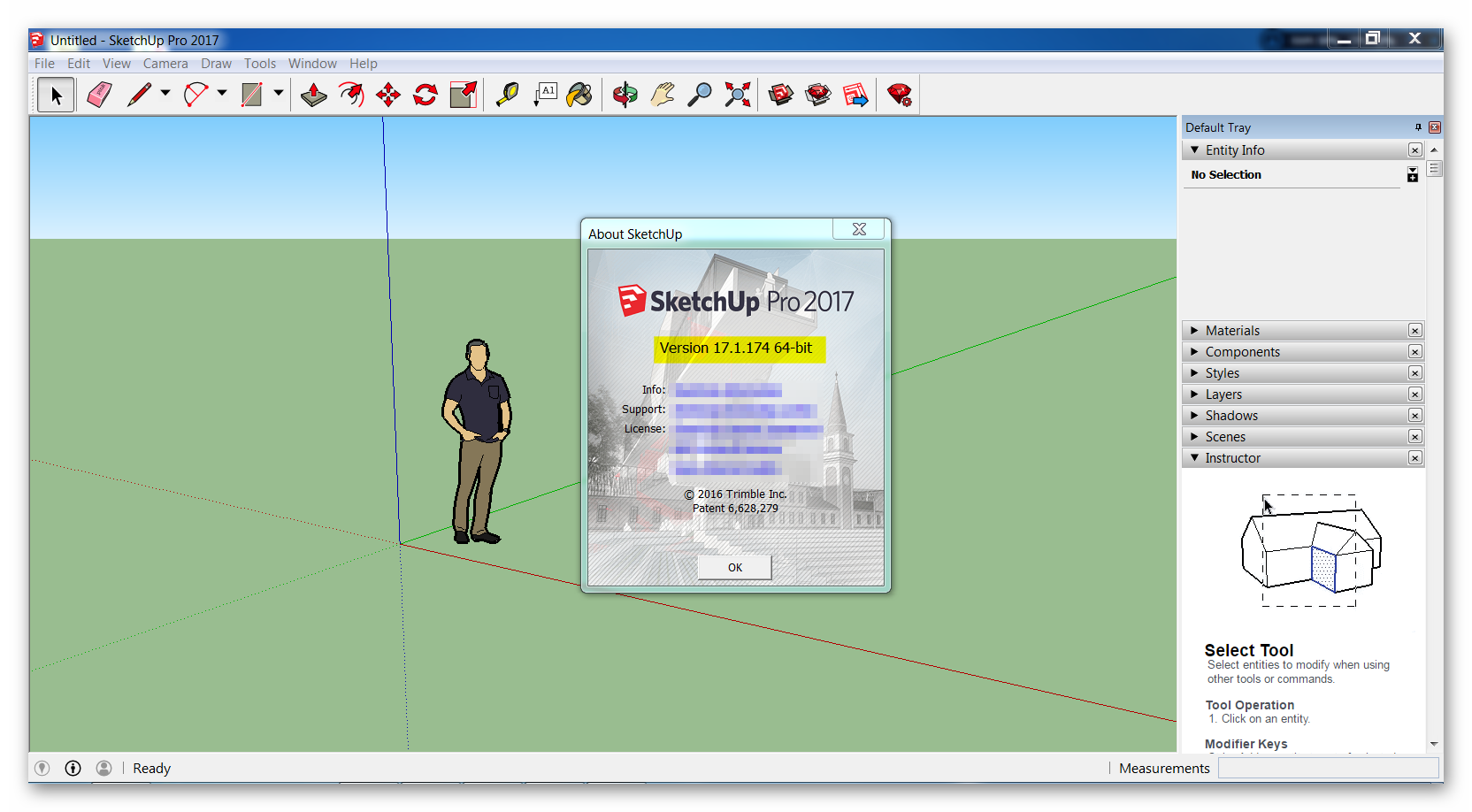Viewport: 1472px width, 812px height.
Task: Close the About SketchUp dialog
Action: tap(859, 229)
